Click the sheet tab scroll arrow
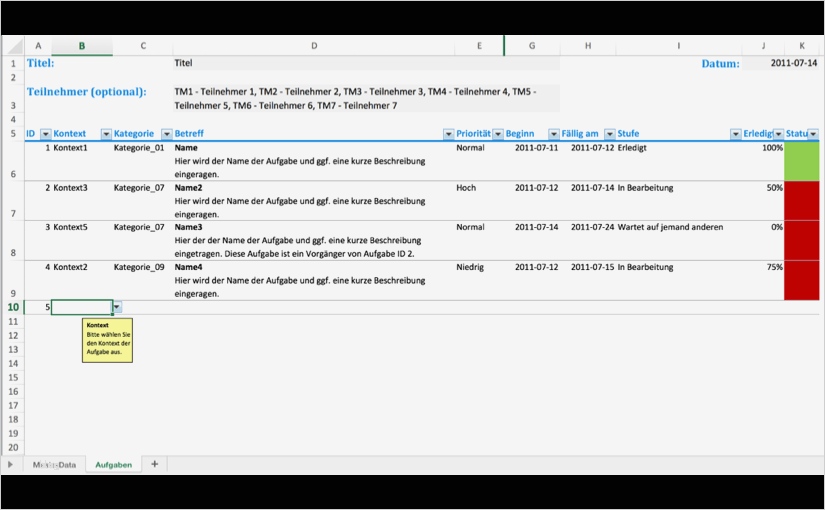Screen dimensions: 825x510 tap(10, 465)
